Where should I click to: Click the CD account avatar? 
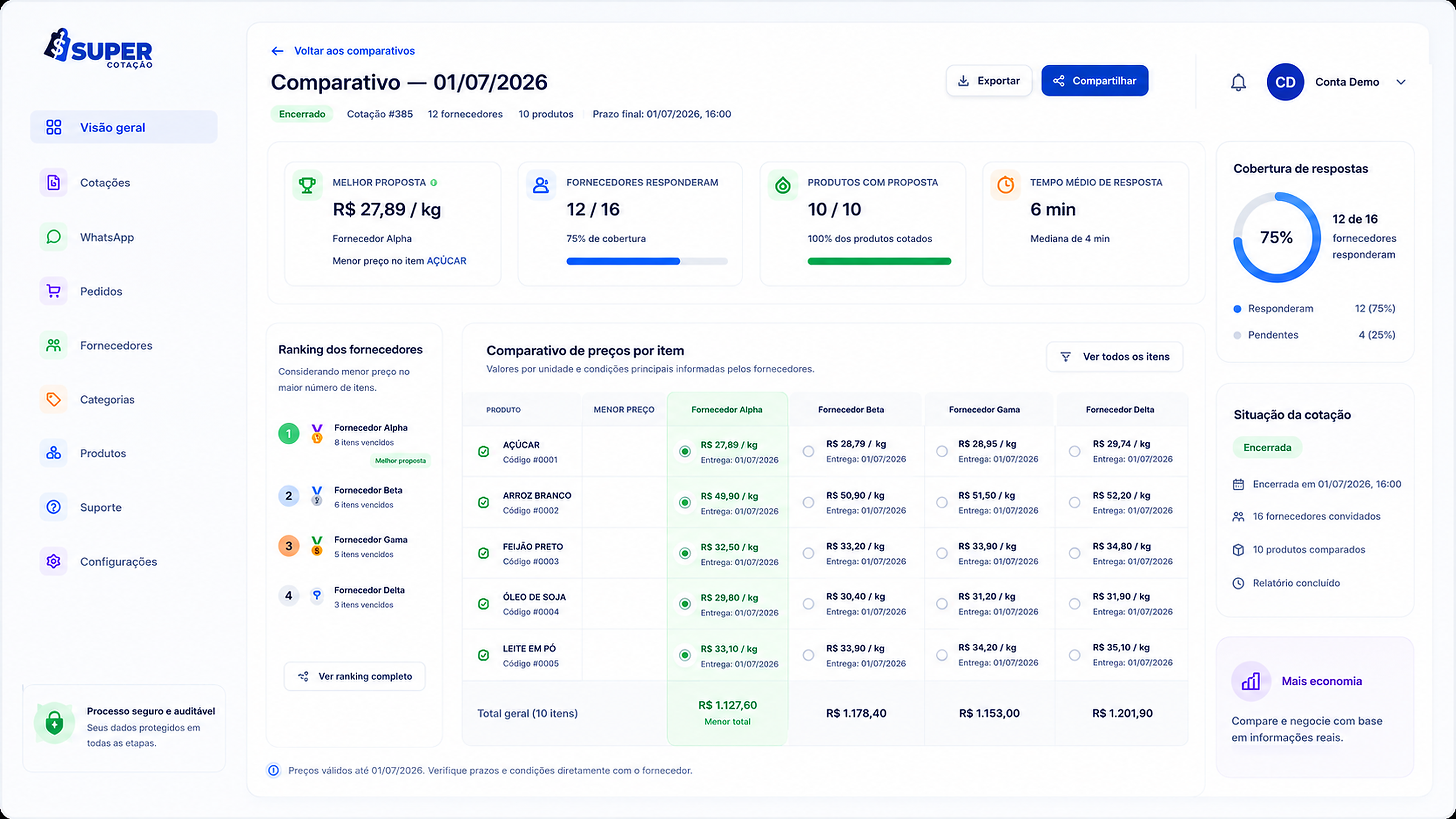click(x=1285, y=82)
